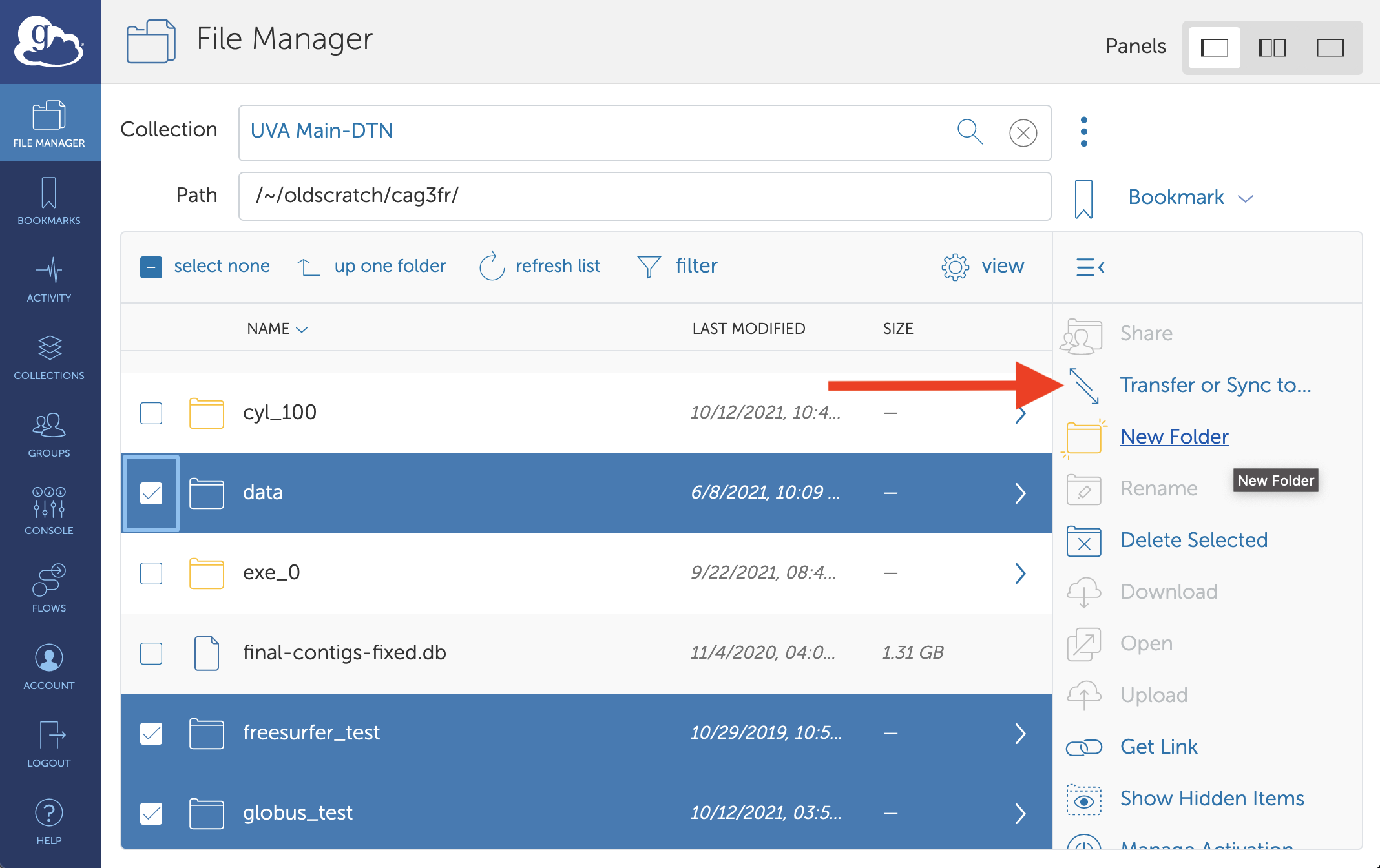Click the New Folder link
Screen dimensions: 1380x868
1174,437
